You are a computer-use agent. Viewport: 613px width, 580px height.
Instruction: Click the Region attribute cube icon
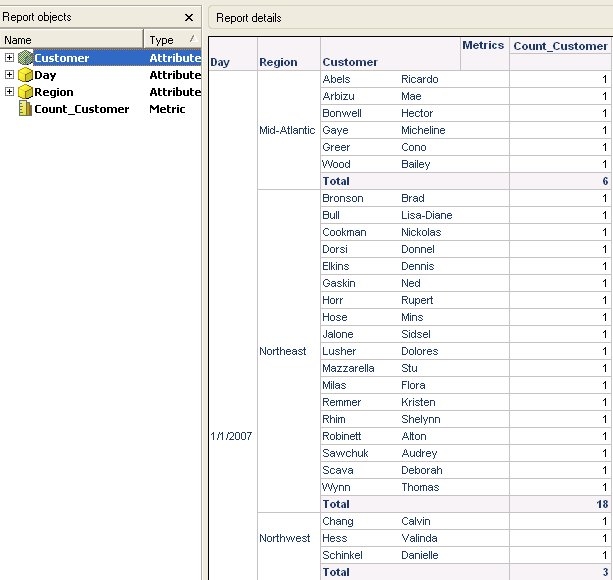(25, 92)
